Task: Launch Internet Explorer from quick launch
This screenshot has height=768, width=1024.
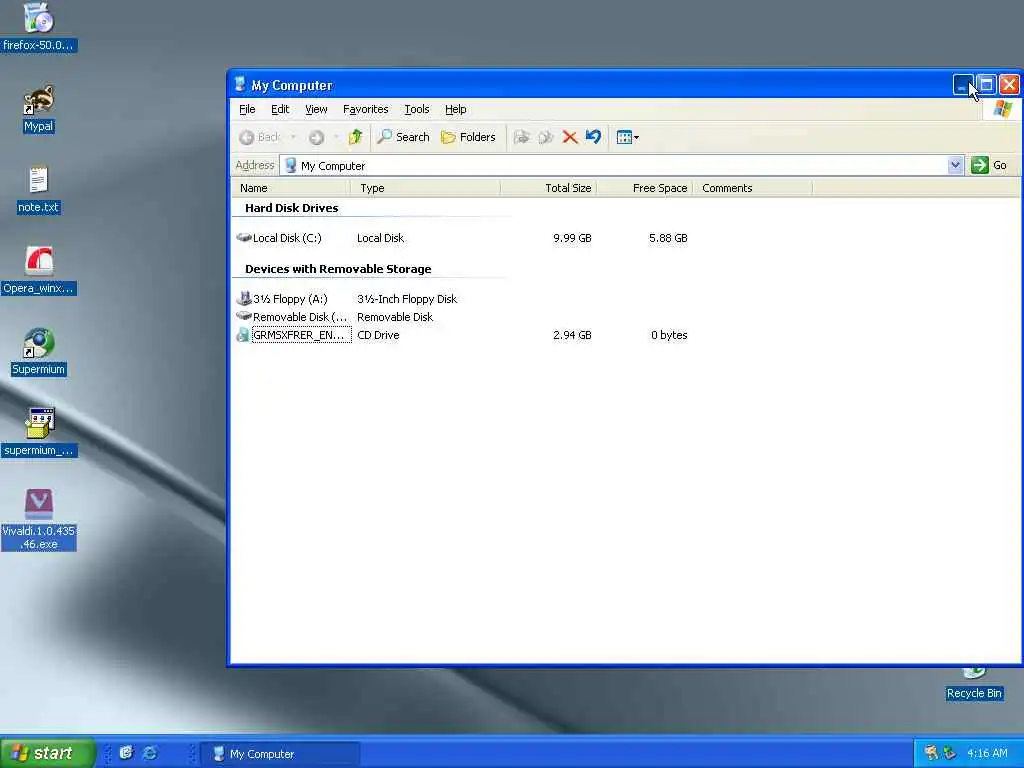Action: pos(150,753)
